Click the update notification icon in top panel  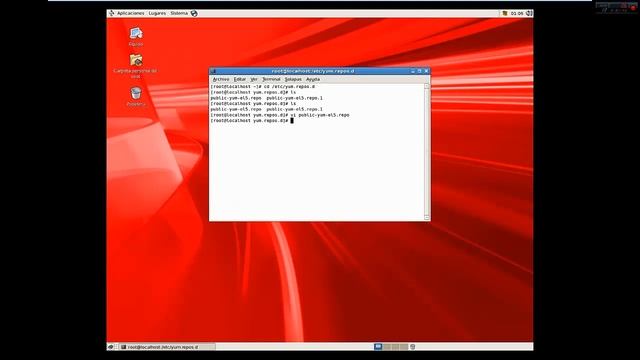pos(504,13)
